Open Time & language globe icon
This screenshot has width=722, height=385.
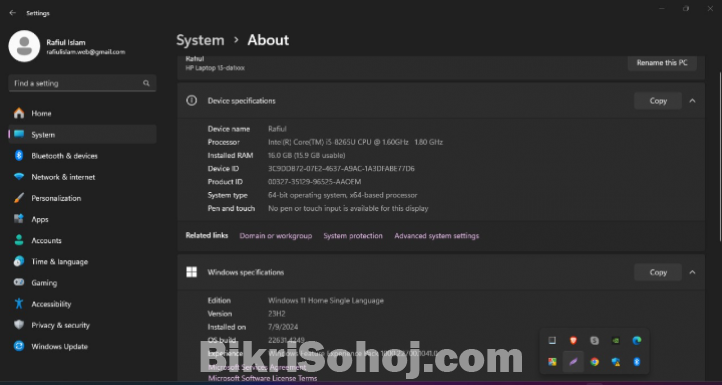[x=19, y=262]
